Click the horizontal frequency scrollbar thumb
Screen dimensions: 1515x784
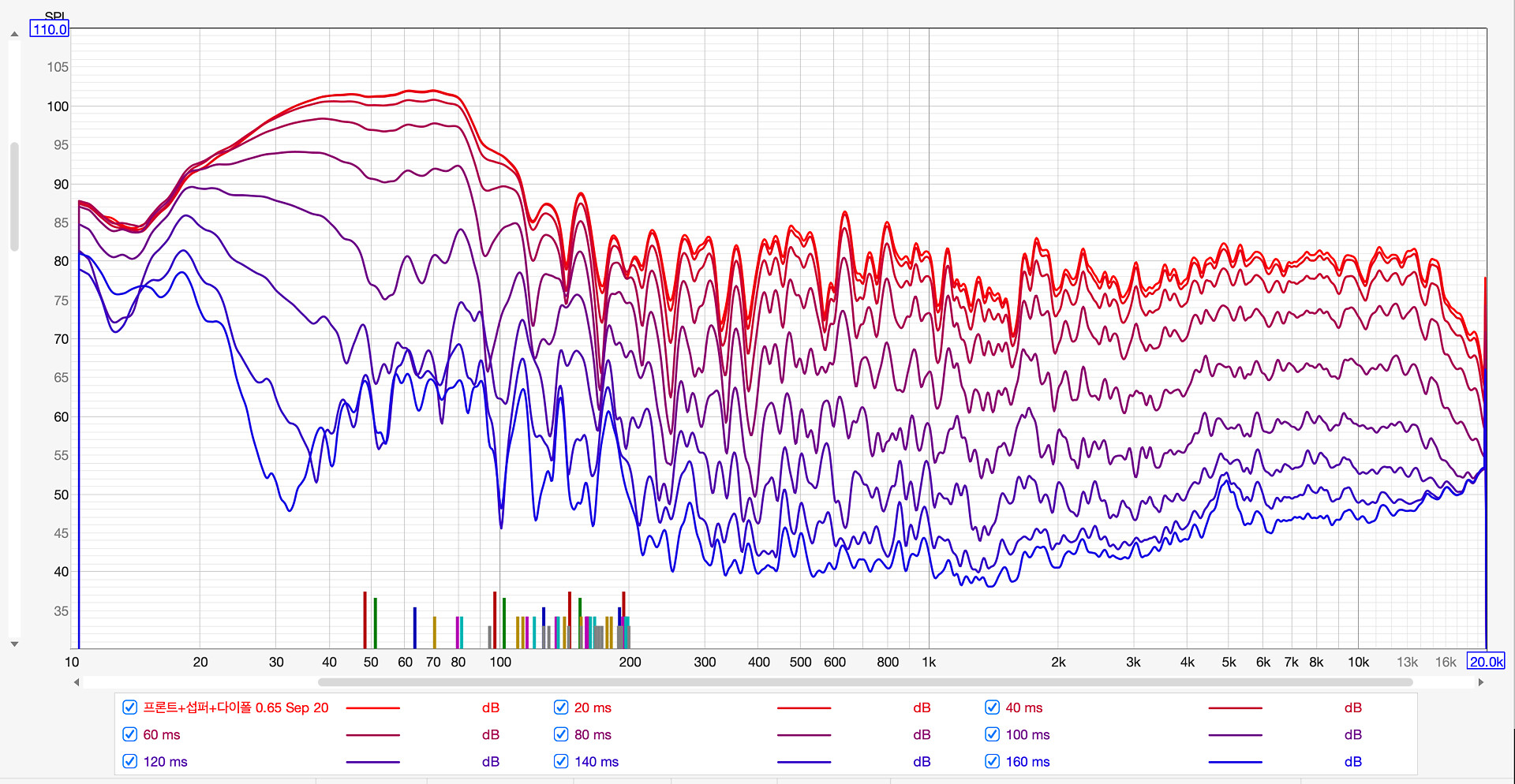(x=865, y=682)
